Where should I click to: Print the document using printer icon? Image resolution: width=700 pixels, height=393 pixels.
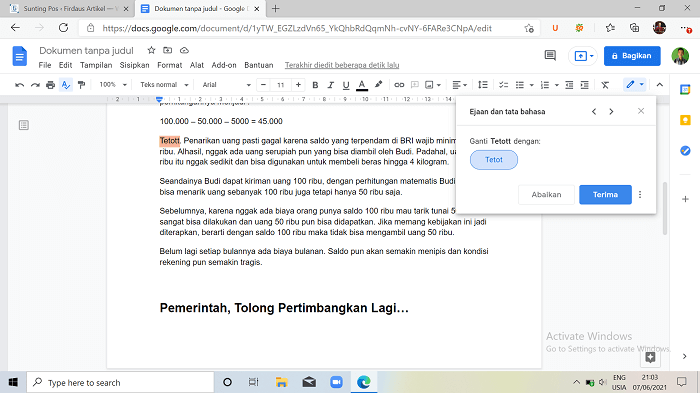50,85
